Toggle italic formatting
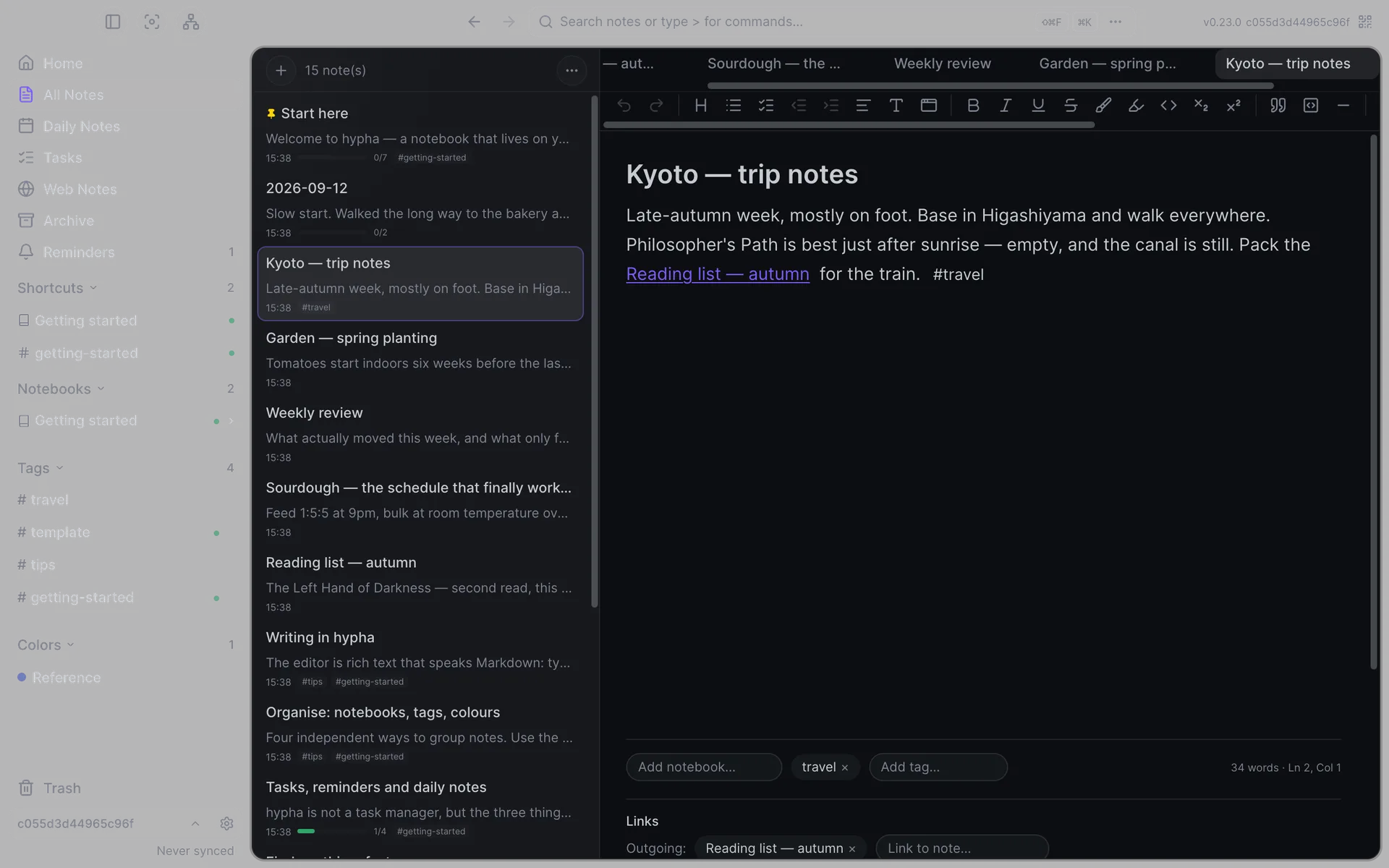Image resolution: width=1389 pixels, height=868 pixels. (x=1006, y=106)
